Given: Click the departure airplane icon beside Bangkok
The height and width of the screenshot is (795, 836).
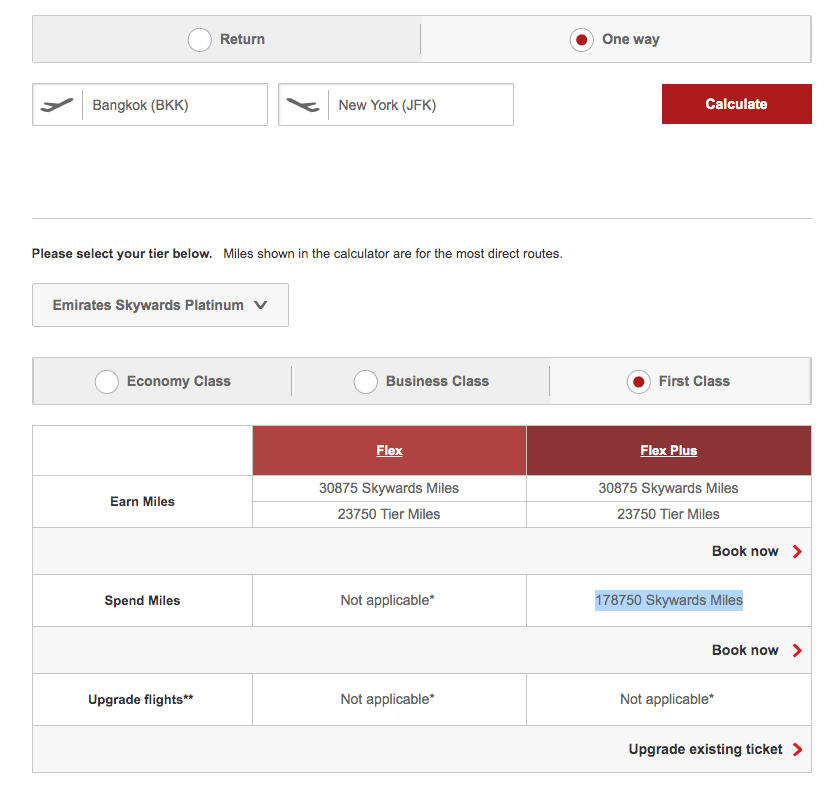Looking at the screenshot, I should coord(57,104).
